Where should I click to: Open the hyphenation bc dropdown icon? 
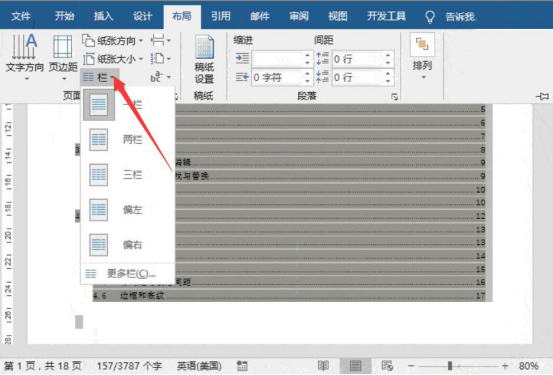pyautogui.click(x=160, y=77)
